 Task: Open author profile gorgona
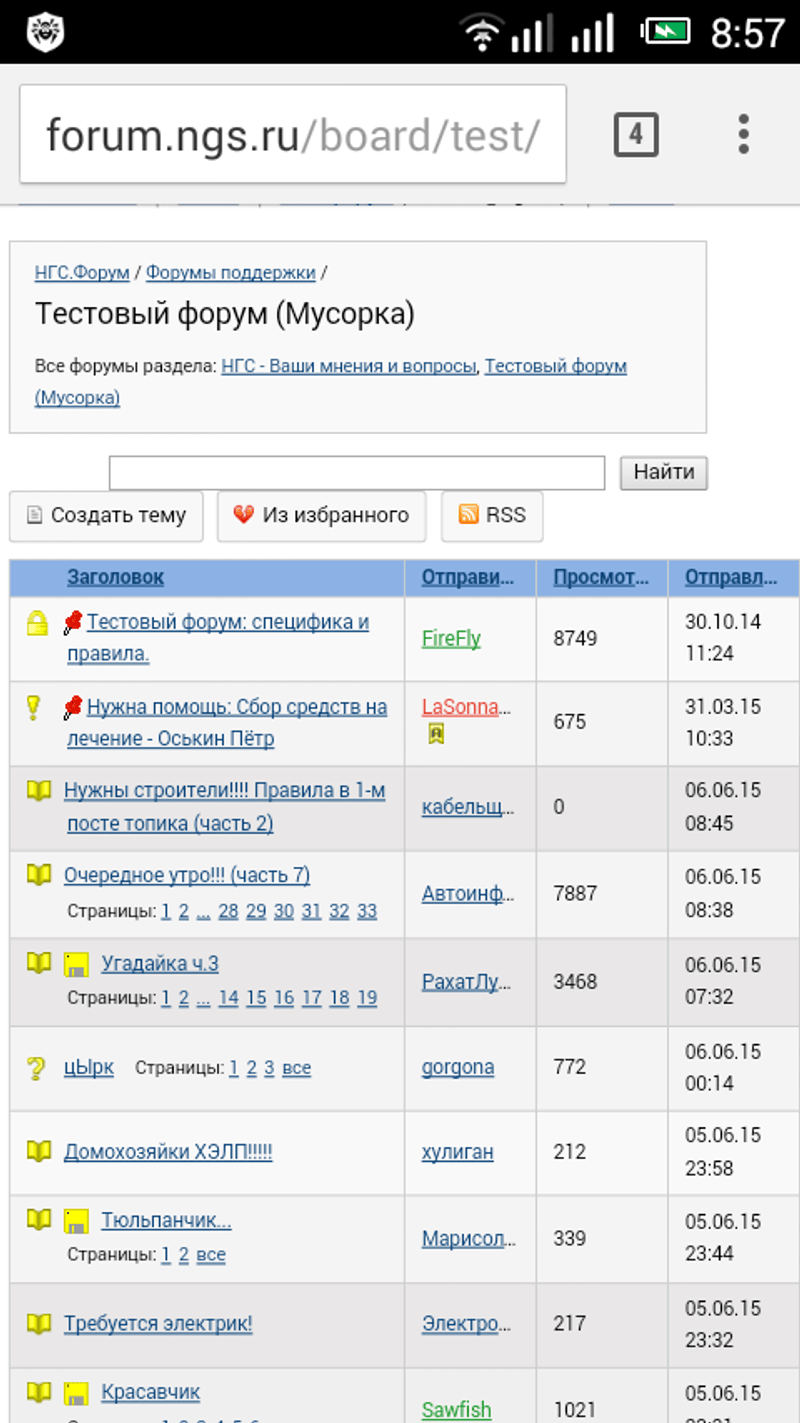click(458, 1067)
